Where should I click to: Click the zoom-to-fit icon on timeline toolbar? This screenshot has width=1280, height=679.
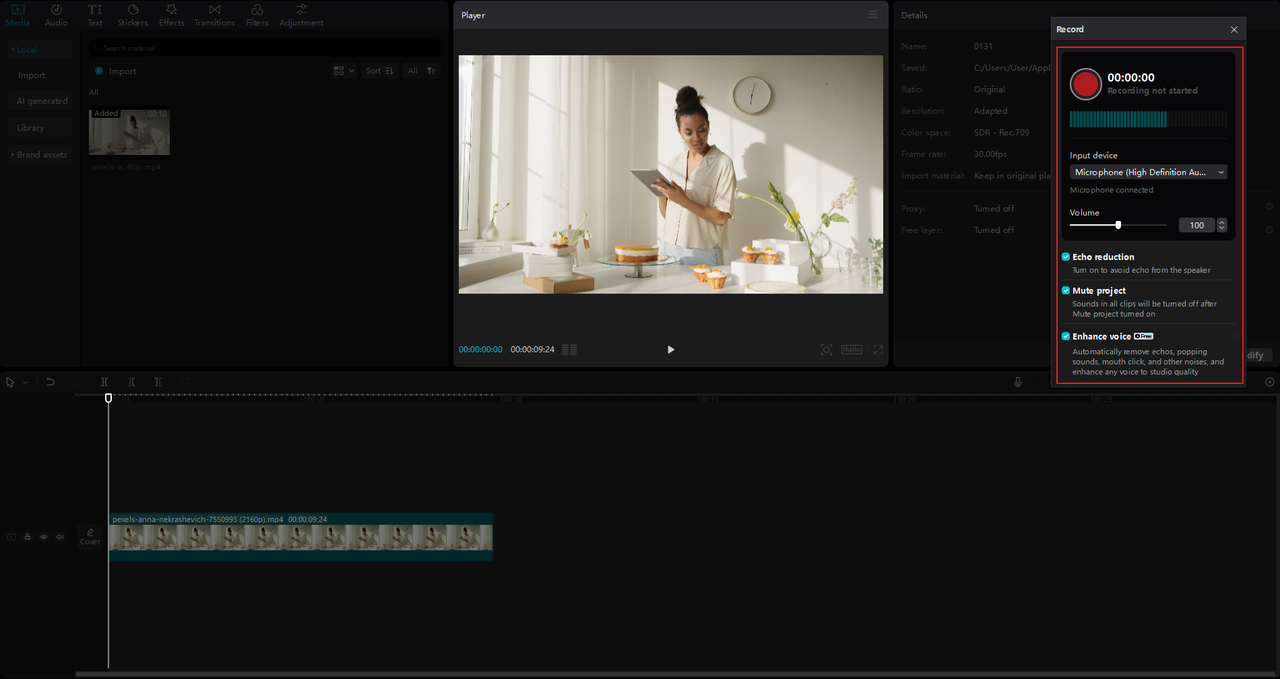coord(1270,382)
